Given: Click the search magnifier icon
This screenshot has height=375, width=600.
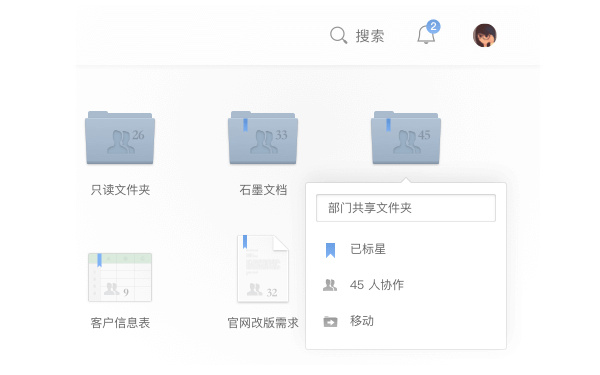Looking at the screenshot, I should click(x=338, y=35).
